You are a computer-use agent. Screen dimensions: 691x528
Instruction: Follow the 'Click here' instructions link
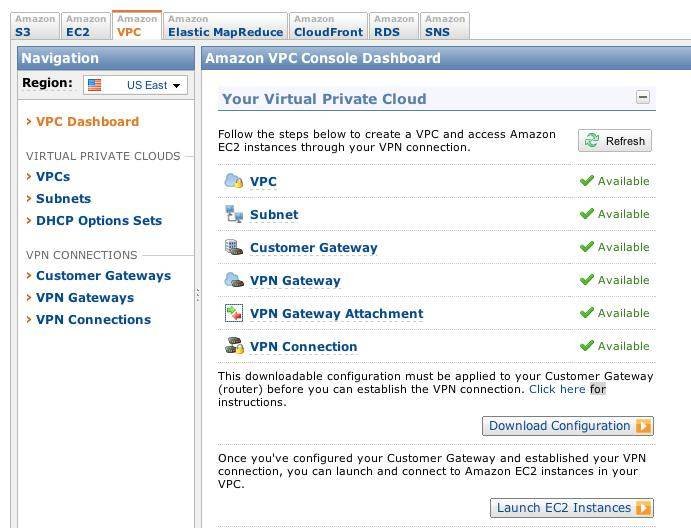(x=557, y=389)
